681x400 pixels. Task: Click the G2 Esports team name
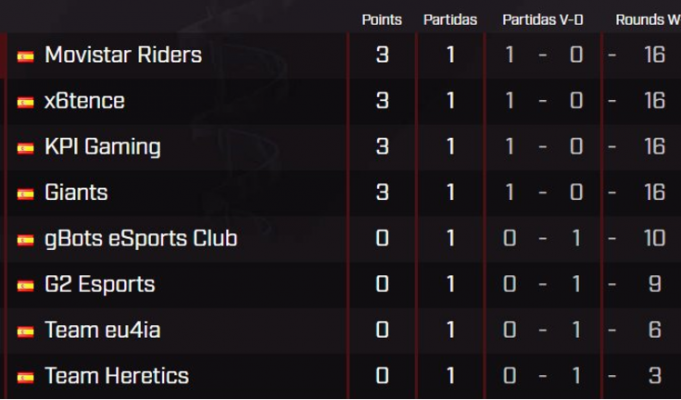100,285
